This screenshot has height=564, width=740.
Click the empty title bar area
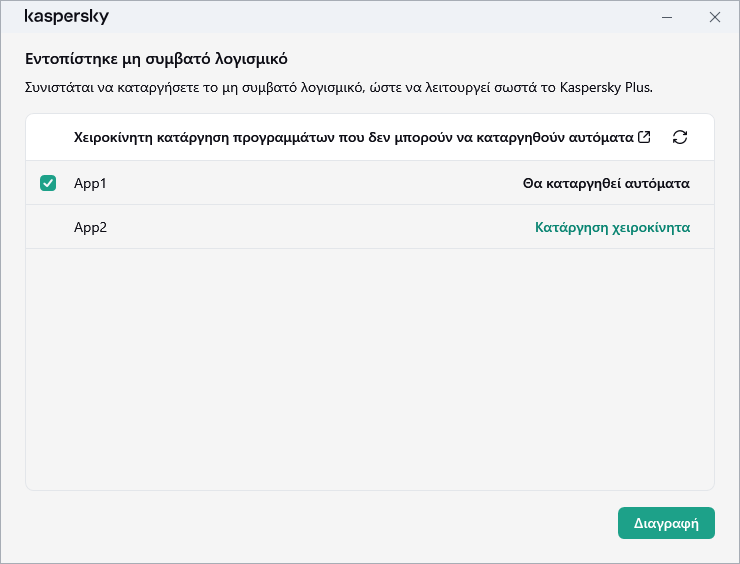(x=380, y=17)
